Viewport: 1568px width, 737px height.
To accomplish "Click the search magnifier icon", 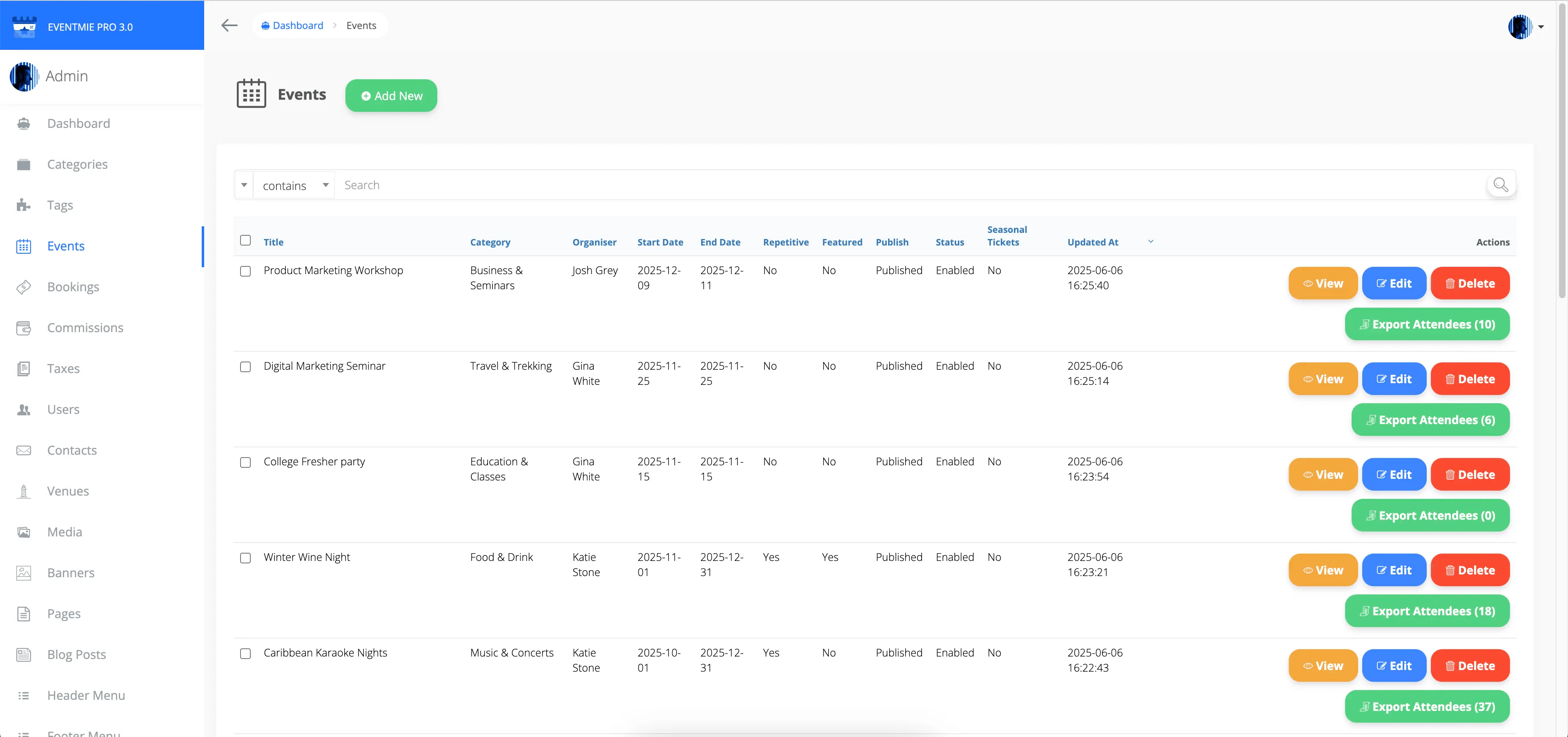I will pos(1501,185).
